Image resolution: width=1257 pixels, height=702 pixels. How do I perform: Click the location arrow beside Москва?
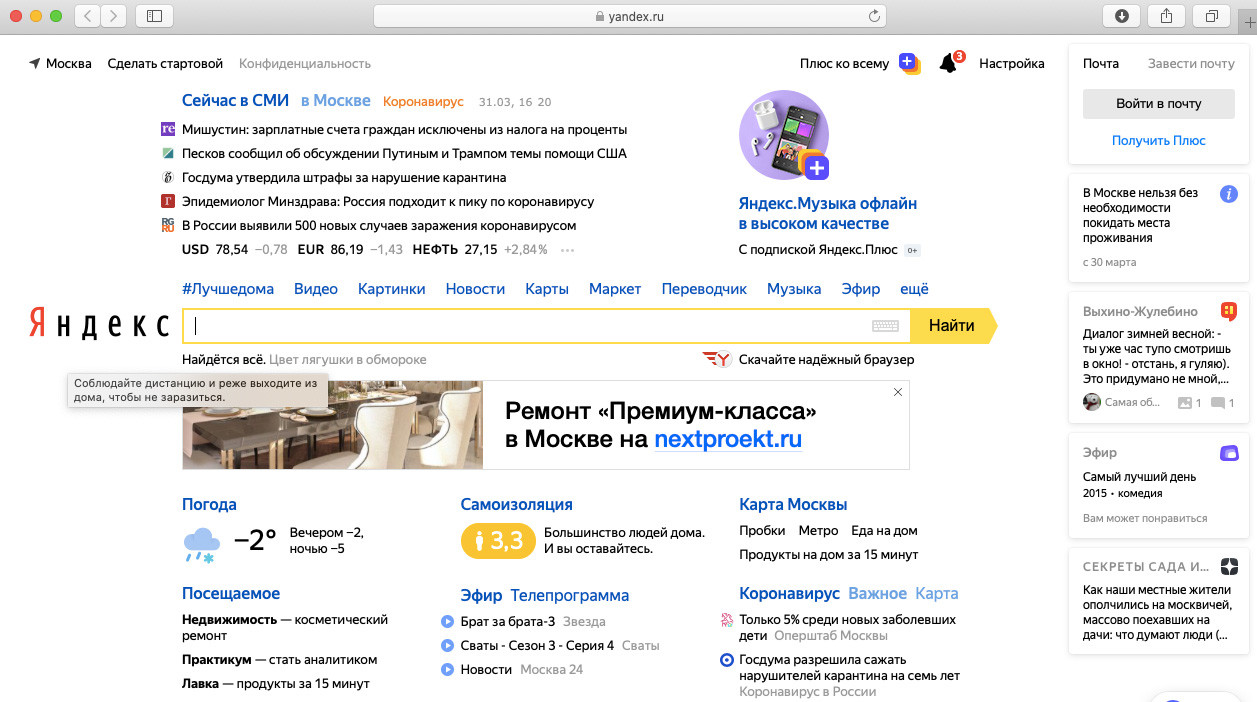pyautogui.click(x=35, y=63)
